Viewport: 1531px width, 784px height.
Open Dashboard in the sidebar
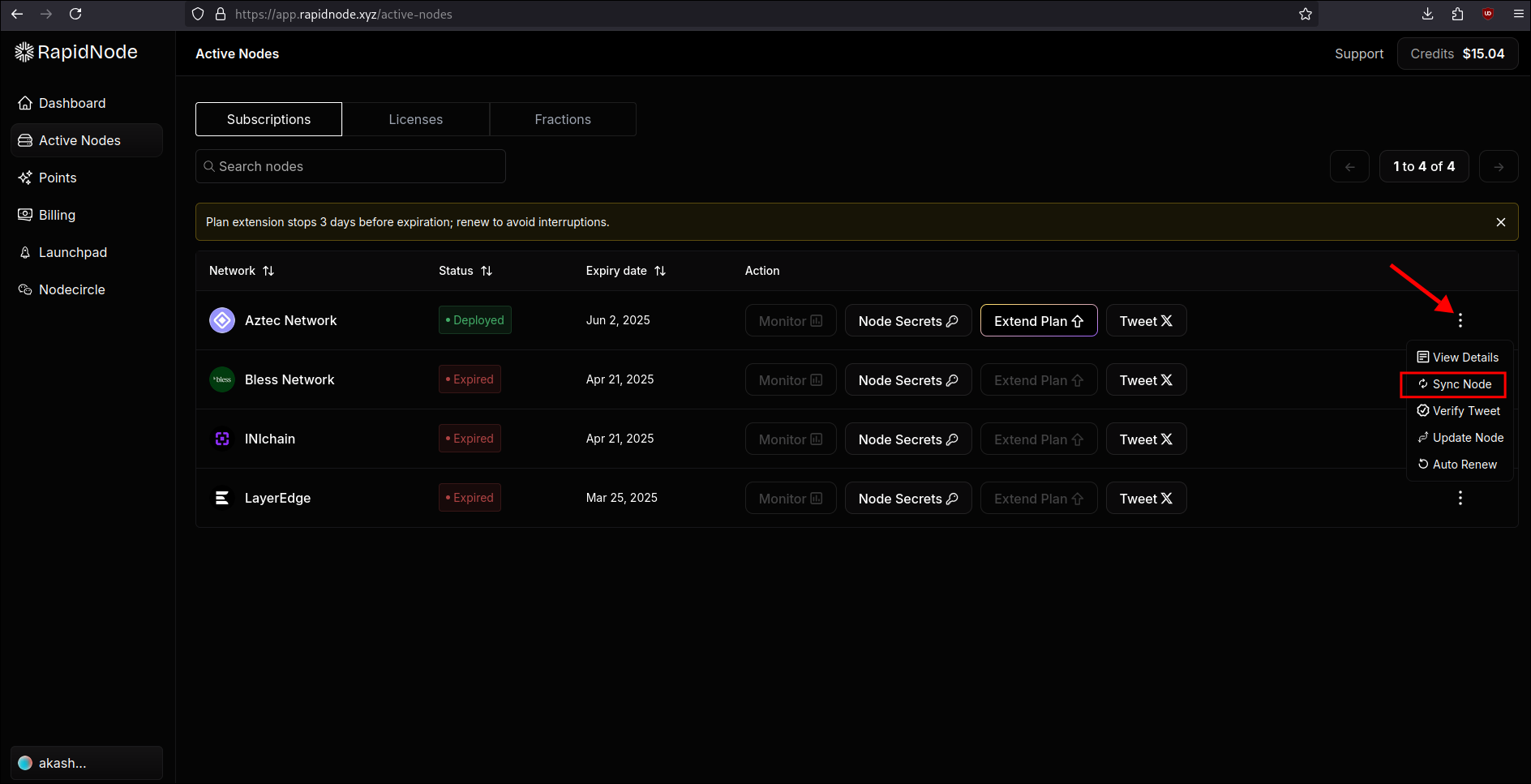[87, 103]
